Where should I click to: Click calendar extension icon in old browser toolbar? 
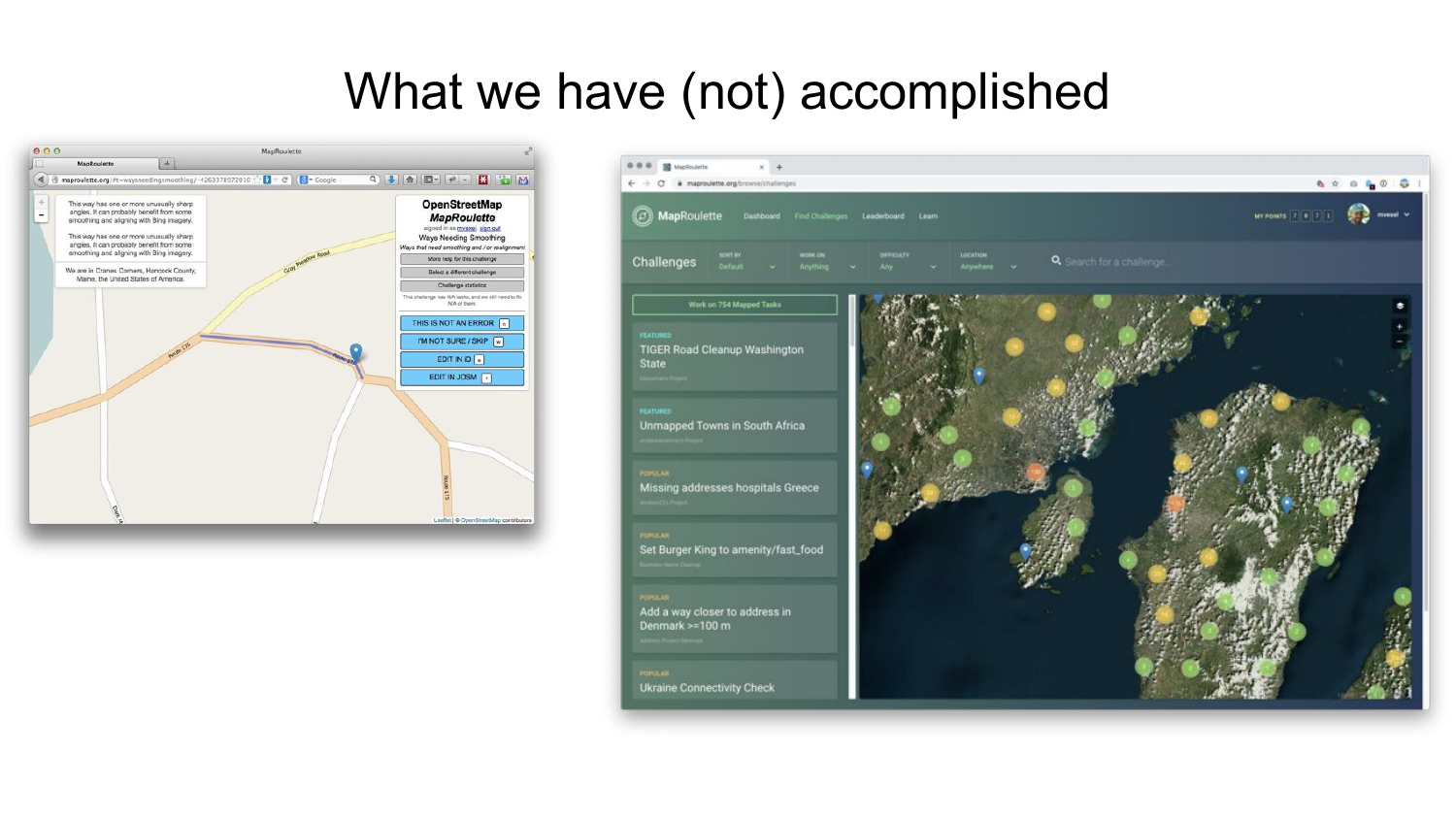pos(523,180)
